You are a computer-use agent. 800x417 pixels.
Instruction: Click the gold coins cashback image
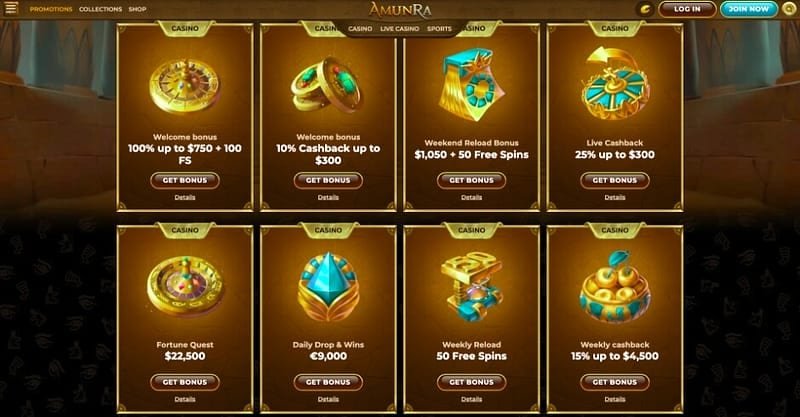click(327, 85)
